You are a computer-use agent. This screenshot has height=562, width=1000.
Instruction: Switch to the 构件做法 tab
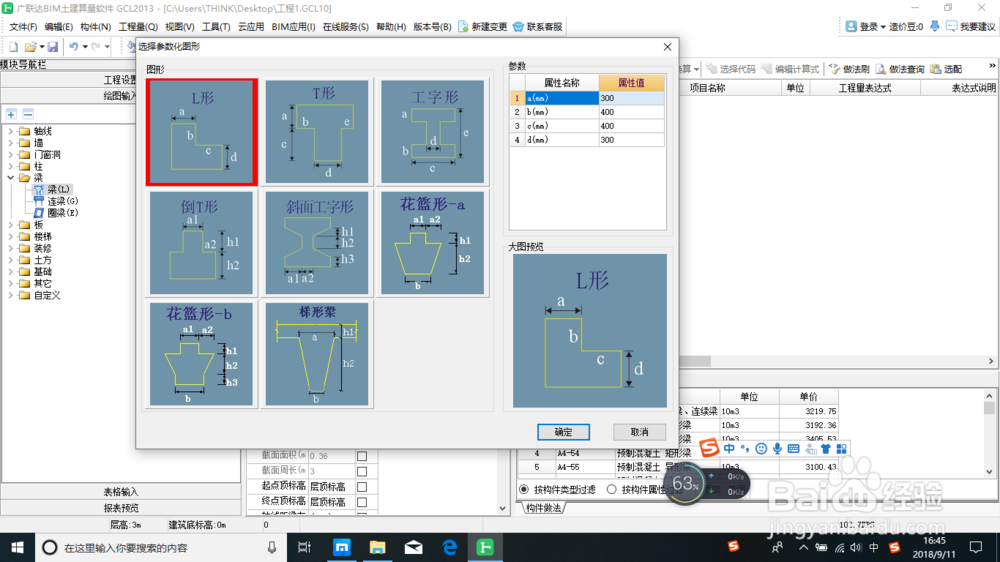coord(544,508)
